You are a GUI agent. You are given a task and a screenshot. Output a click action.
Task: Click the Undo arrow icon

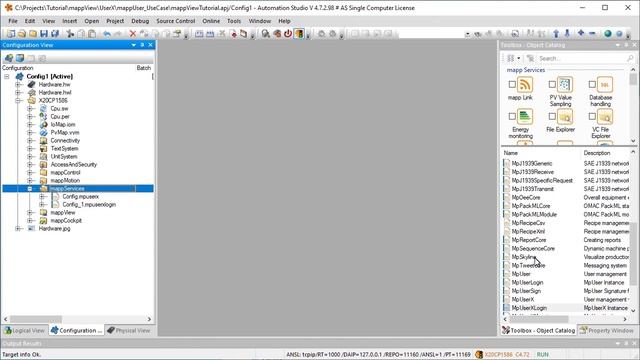pos(107,34)
